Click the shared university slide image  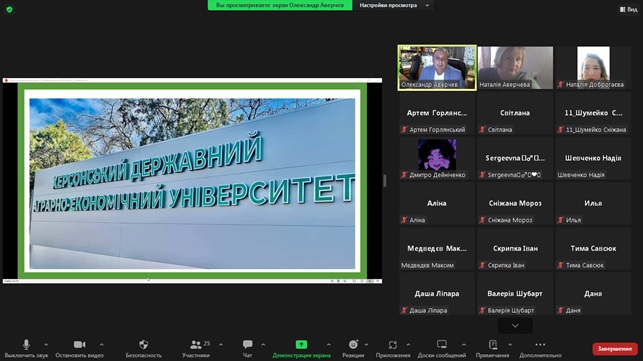click(x=192, y=183)
